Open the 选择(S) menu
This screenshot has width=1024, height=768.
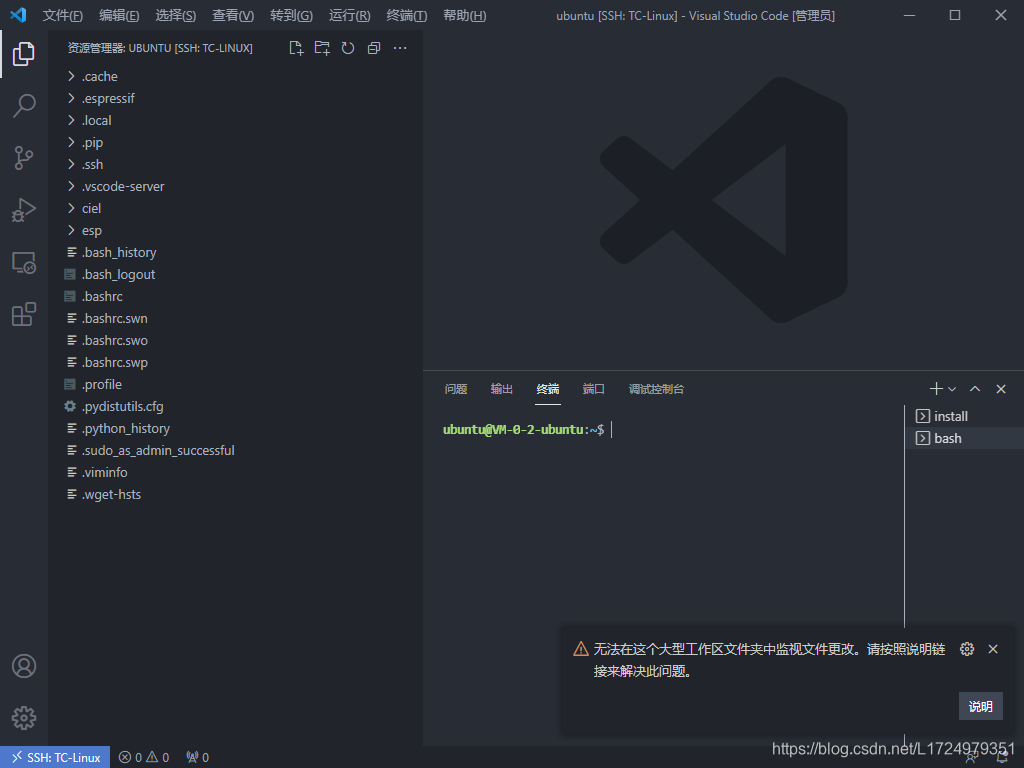[x=176, y=16]
